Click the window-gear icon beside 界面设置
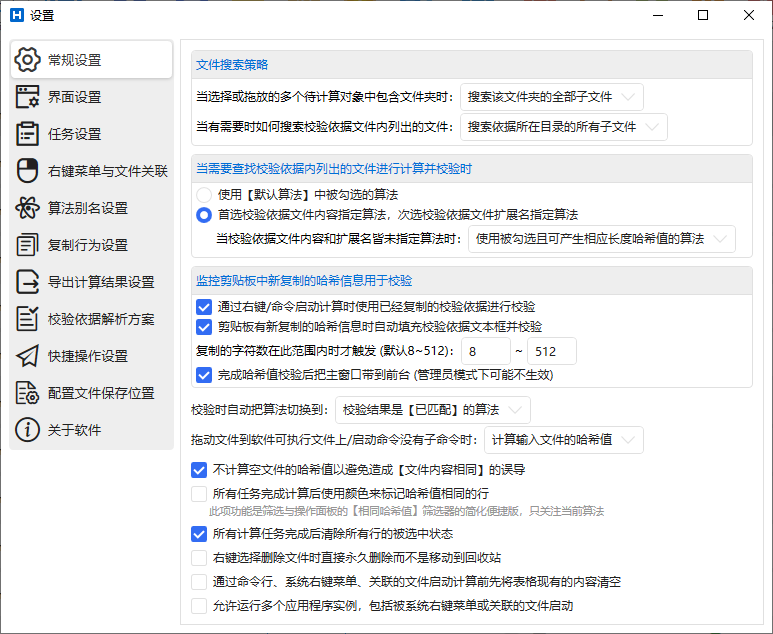This screenshot has height=634, width=773. click(x=27, y=97)
